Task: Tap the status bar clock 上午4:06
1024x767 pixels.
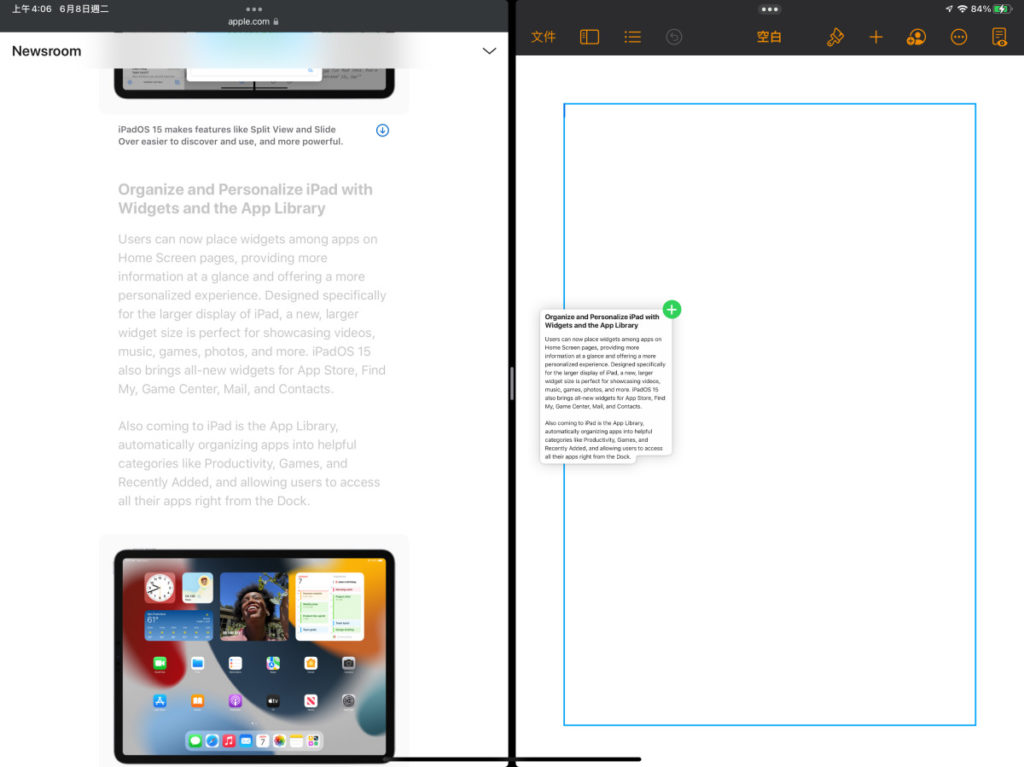Action: coord(31,9)
